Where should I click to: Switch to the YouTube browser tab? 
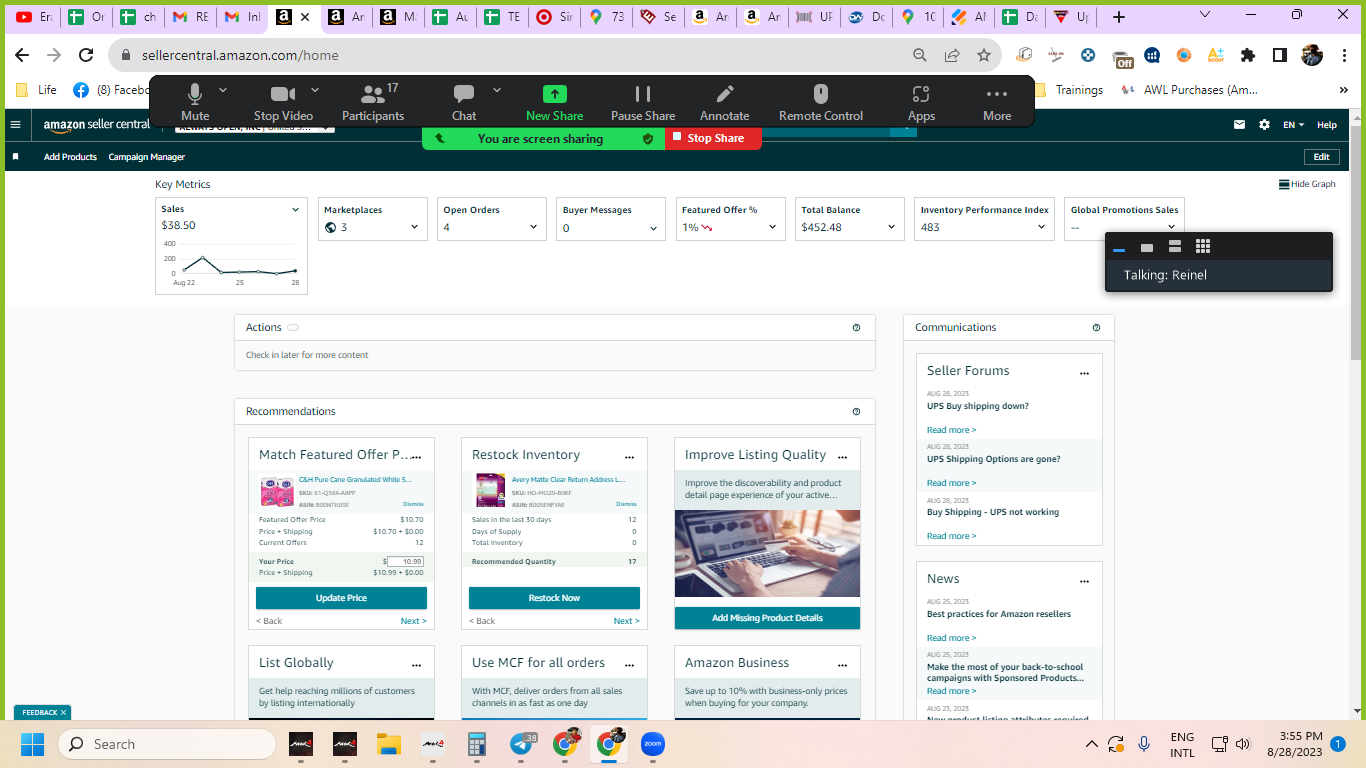tap(34, 17)
